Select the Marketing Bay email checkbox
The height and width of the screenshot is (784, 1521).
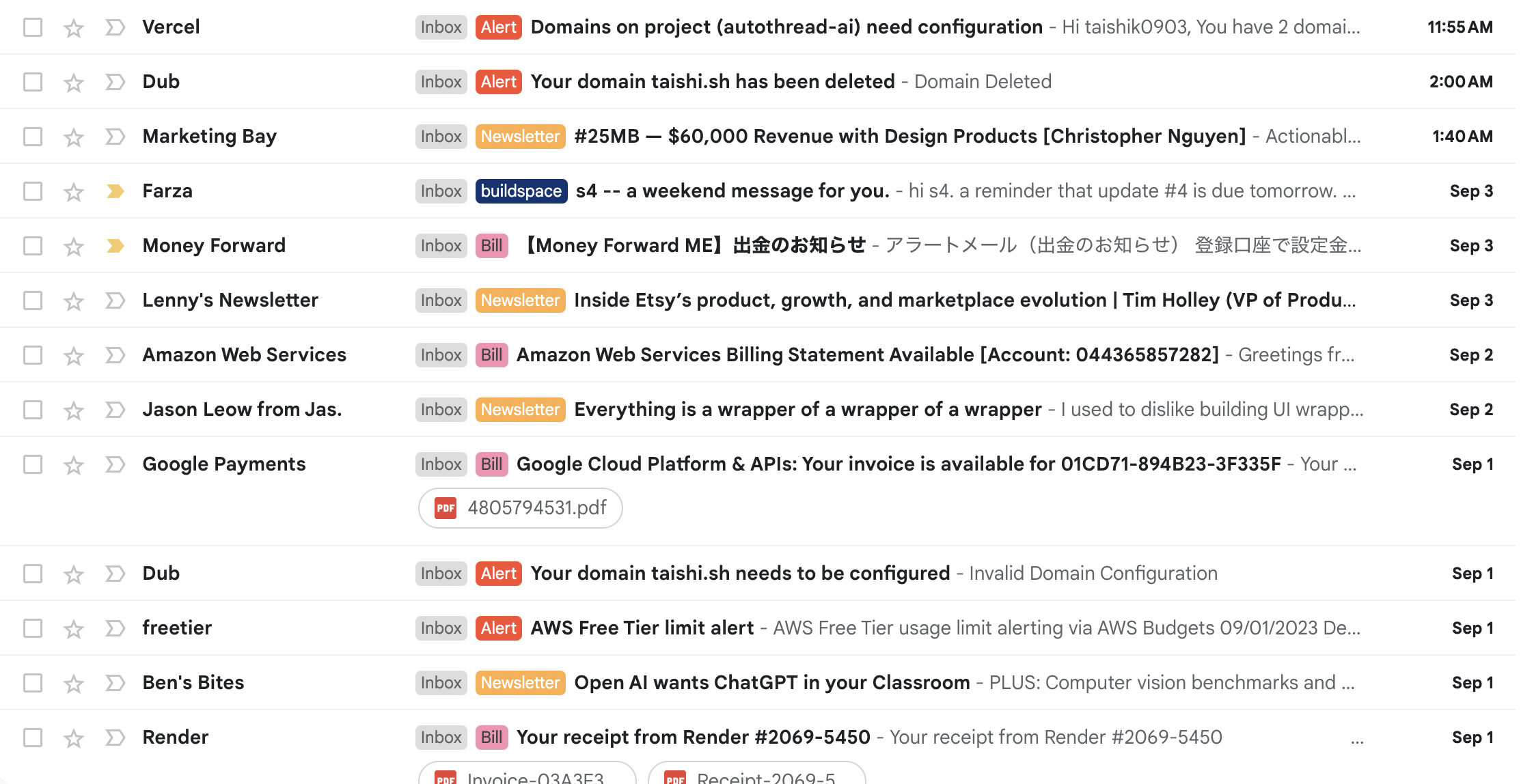[x=33, y=137]
